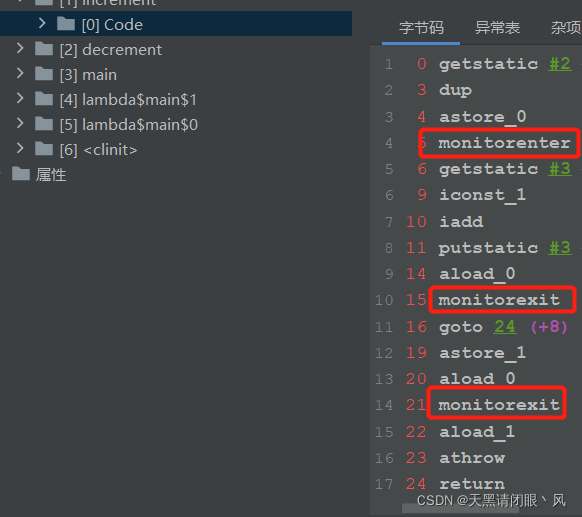Click folder icon of lambda$main$0

[x=44, y=124]
